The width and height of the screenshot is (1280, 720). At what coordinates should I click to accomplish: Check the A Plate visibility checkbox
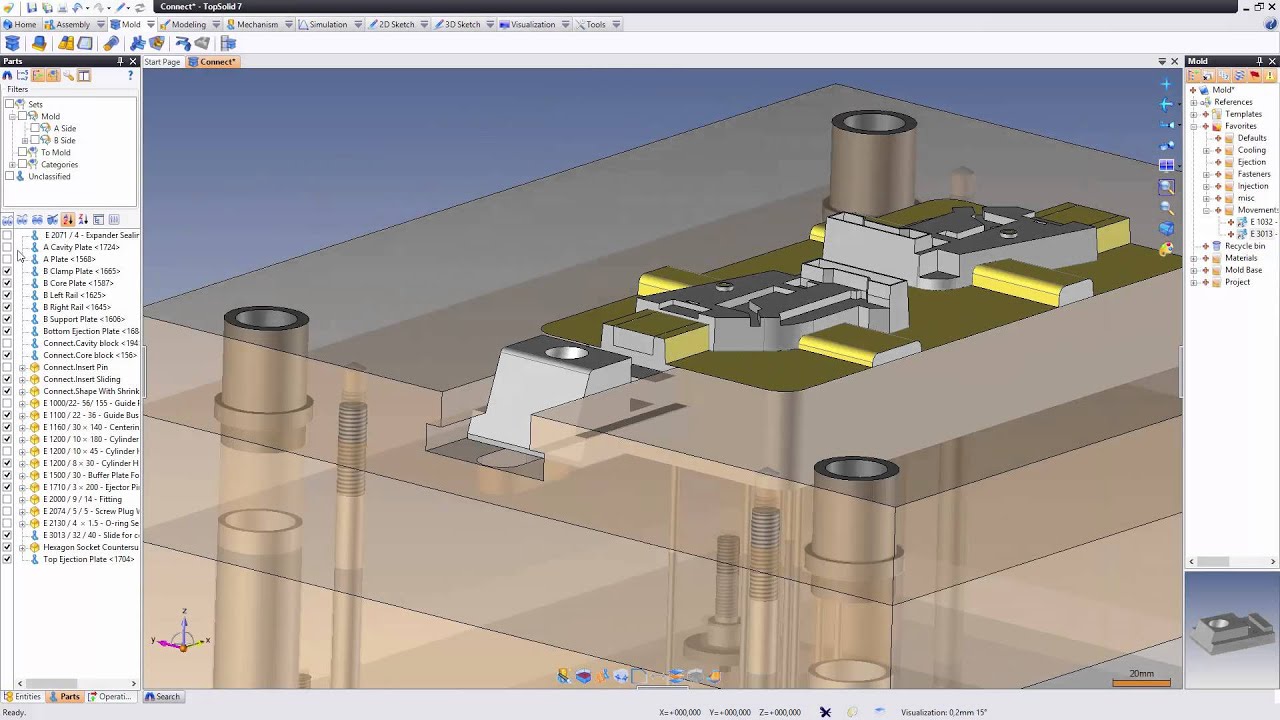tap(7, 259)
